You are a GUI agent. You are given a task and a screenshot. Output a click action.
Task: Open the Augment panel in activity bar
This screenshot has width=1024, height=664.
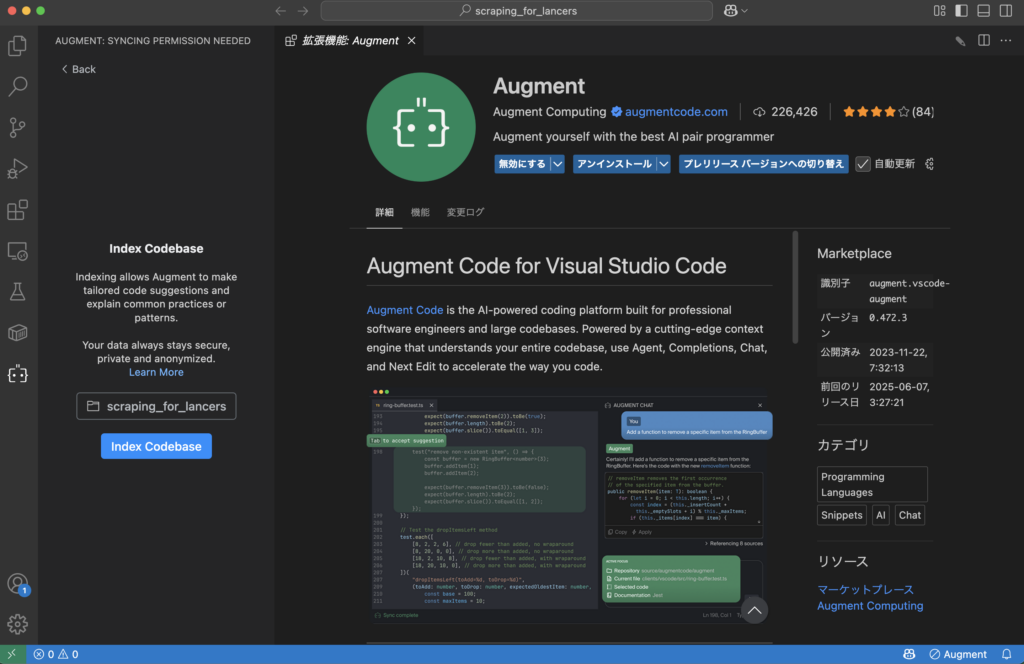click(x=17, y=374)
